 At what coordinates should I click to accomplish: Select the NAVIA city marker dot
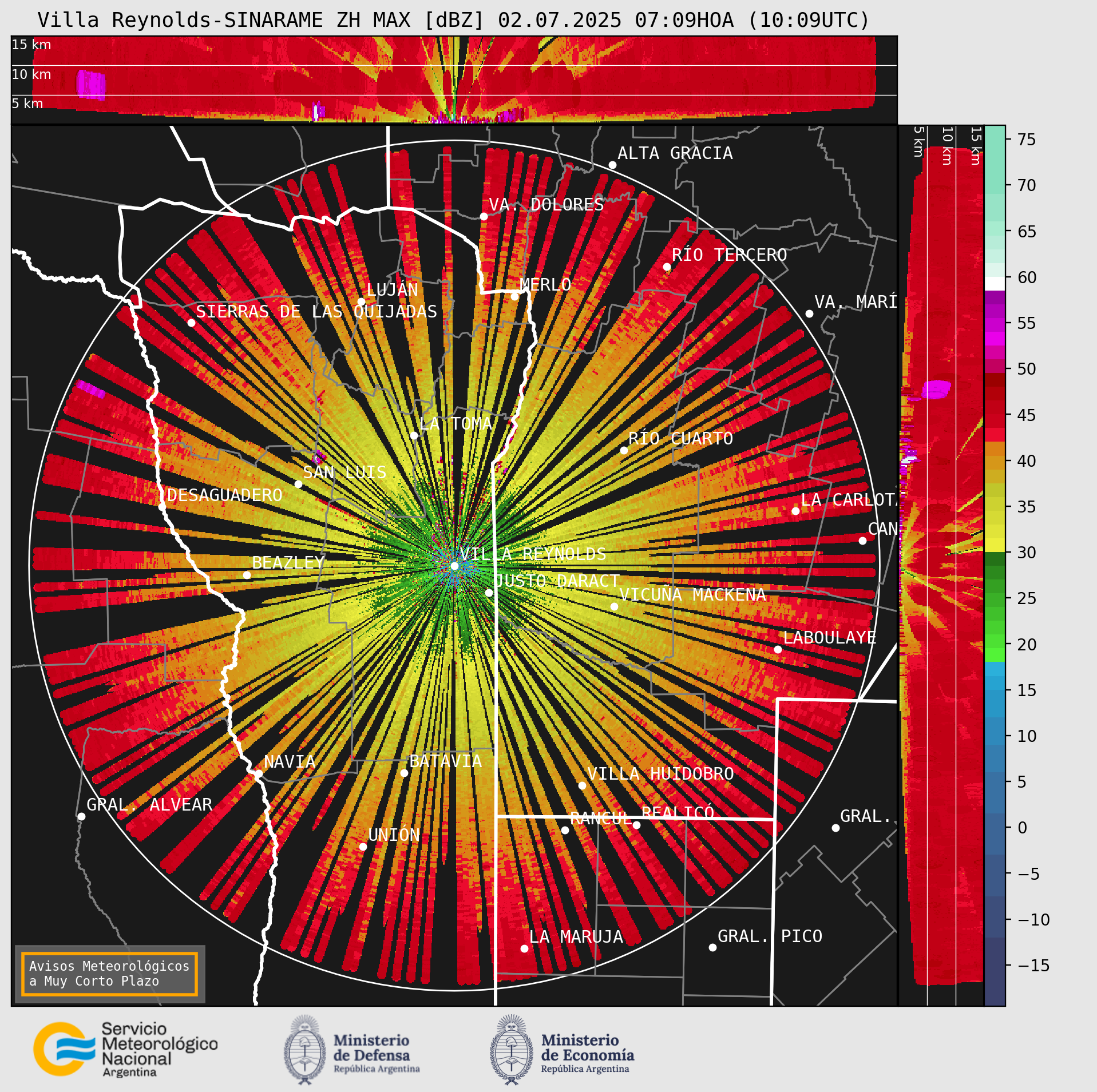259,773
